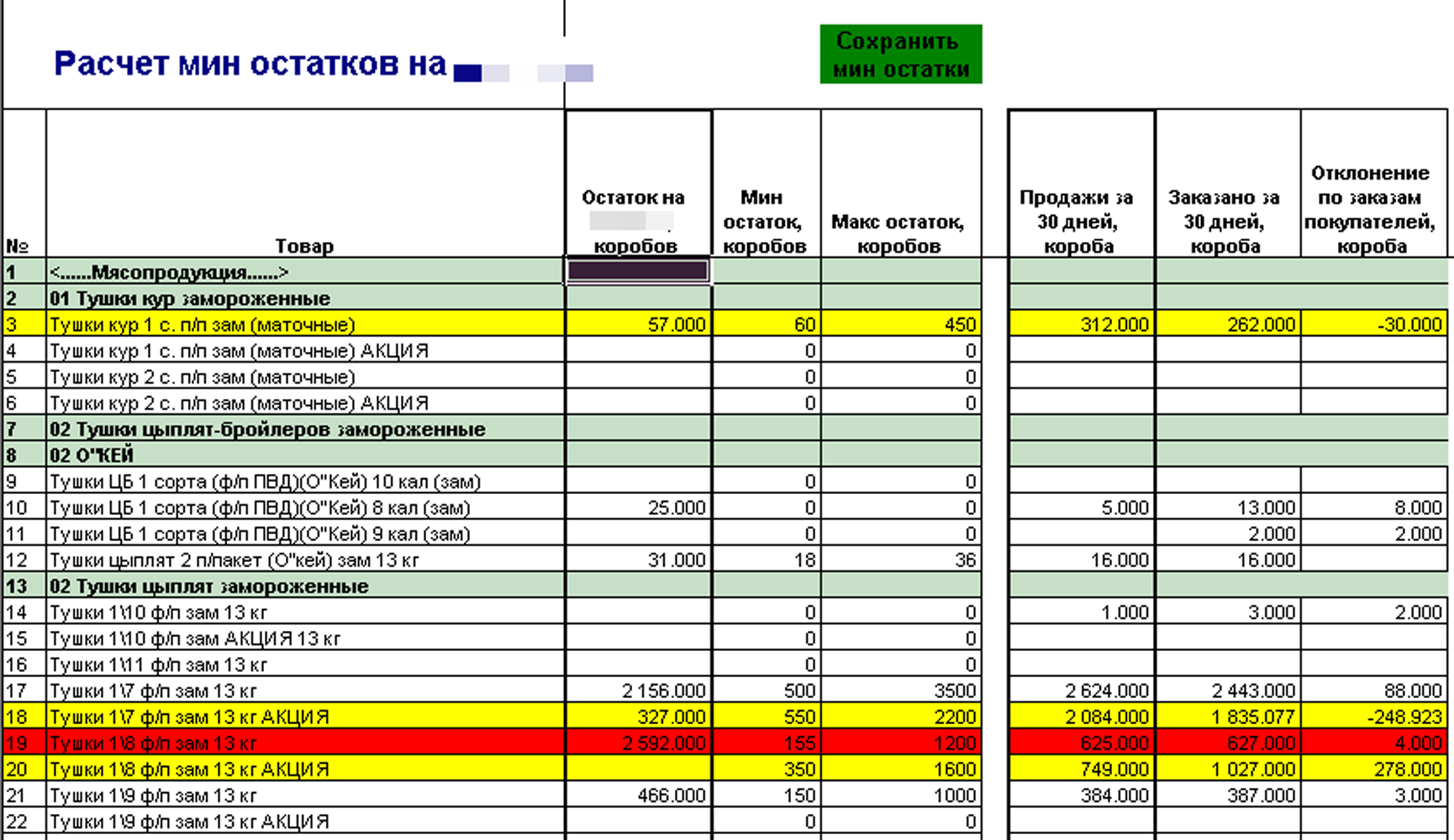Select Тушки ЦБ 1 сорта 10 кал (зам) name
The width and height of the screenshot is (1454, 840).
point(305,481)
